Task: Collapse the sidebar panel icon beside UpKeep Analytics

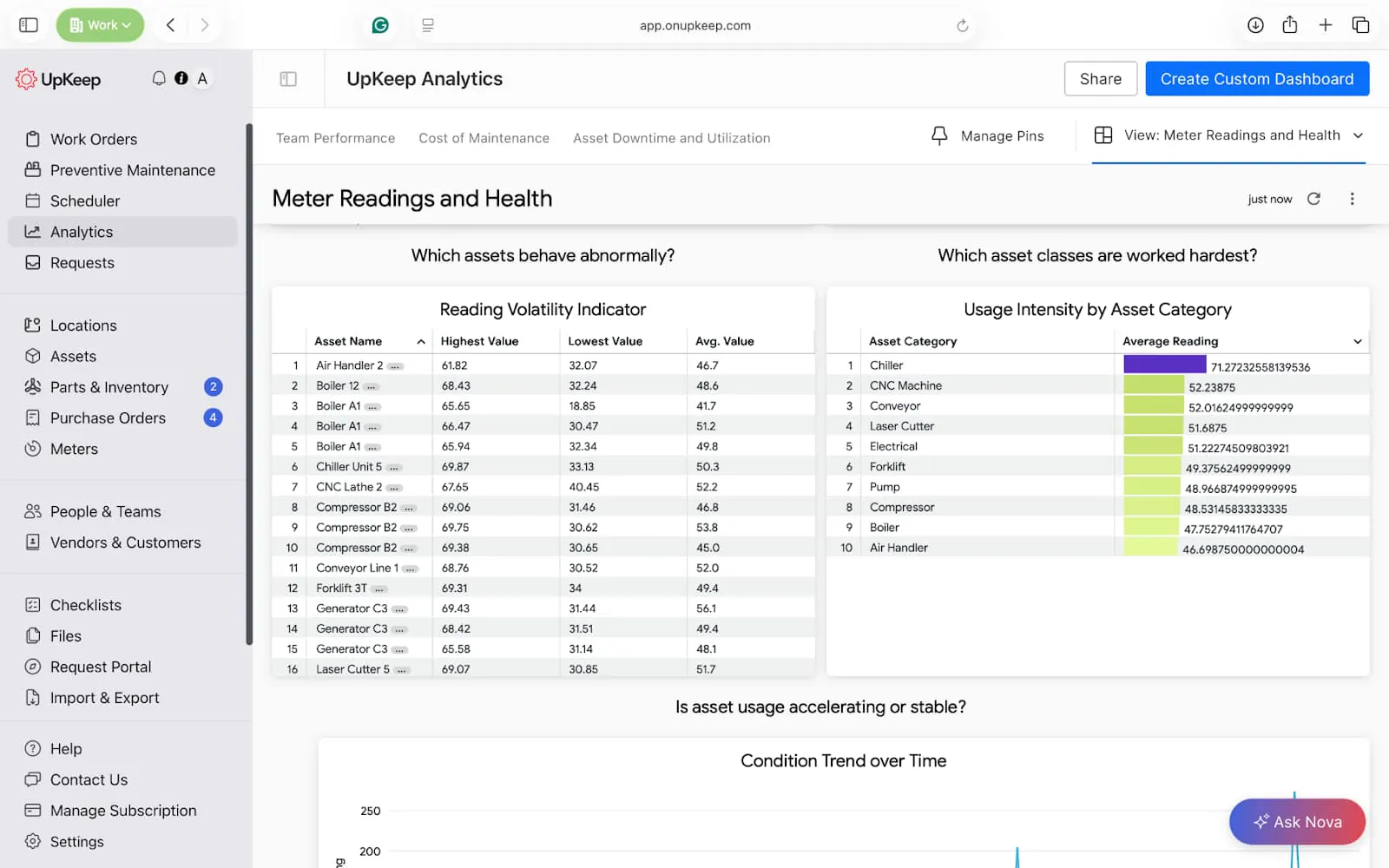Action: click(288, 79)
